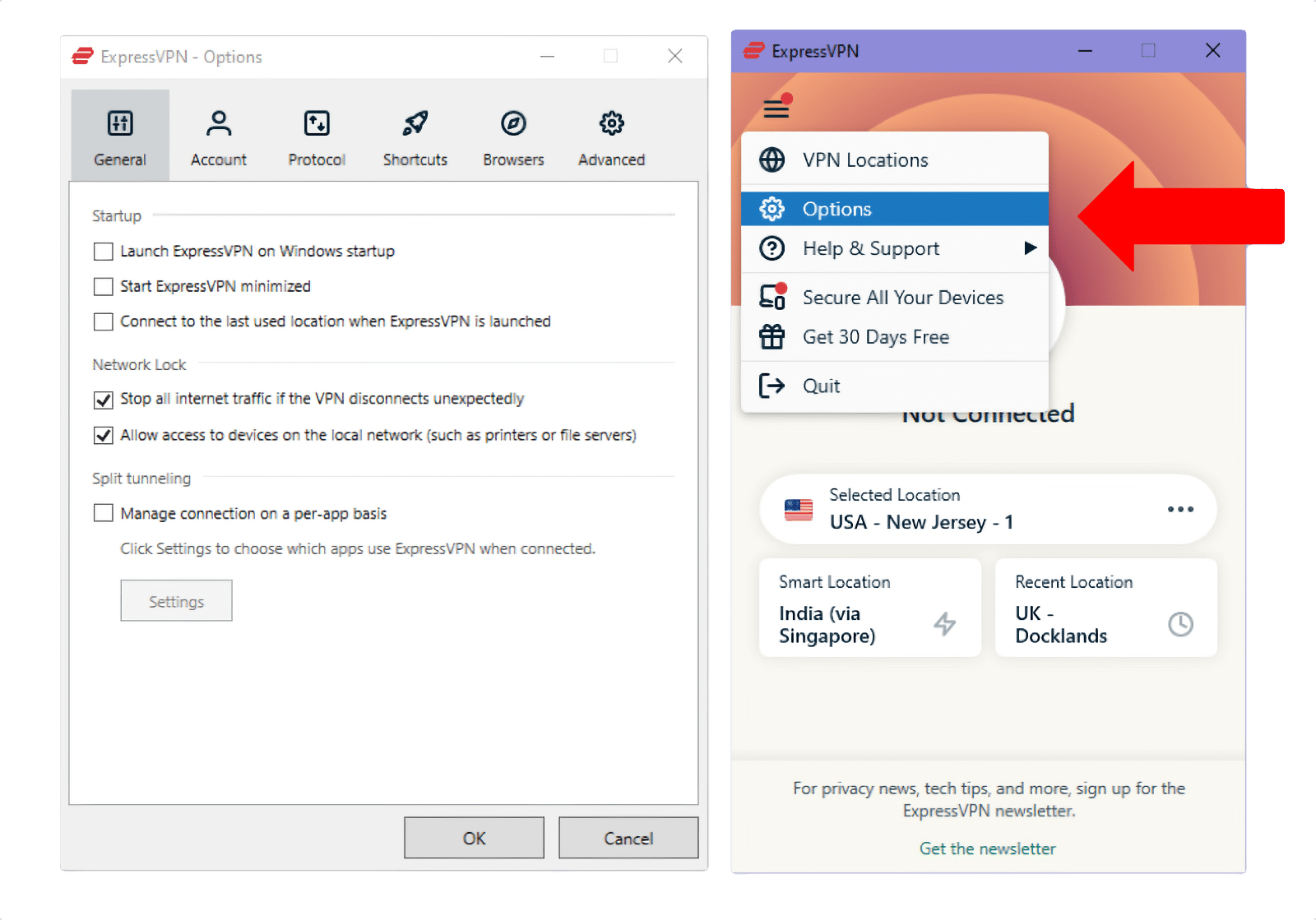Click the globe icon beside VPN Locations
The image size is (1316, 920).
click(772, 159)
